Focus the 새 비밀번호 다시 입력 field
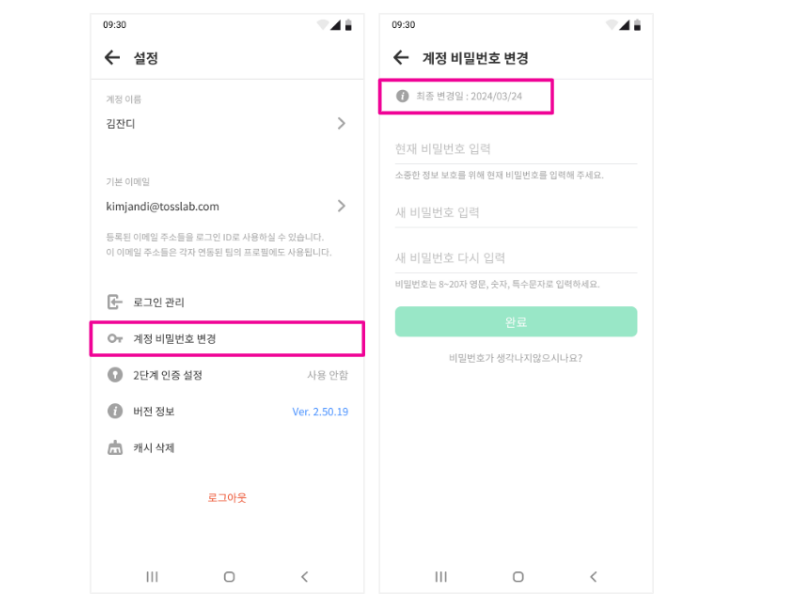804x607 pixels. [515, 258]
